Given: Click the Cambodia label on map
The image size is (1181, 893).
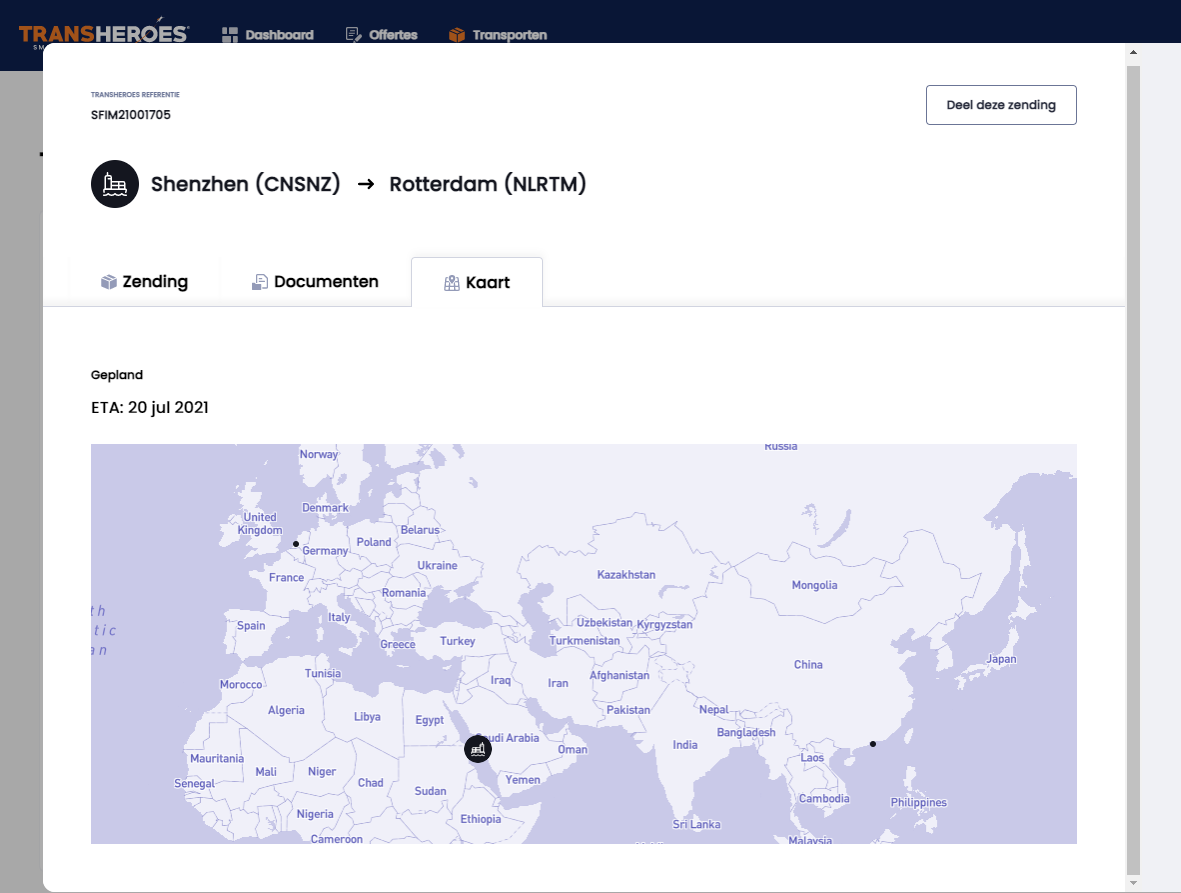Looking at the screenshot, I should 824,799.
